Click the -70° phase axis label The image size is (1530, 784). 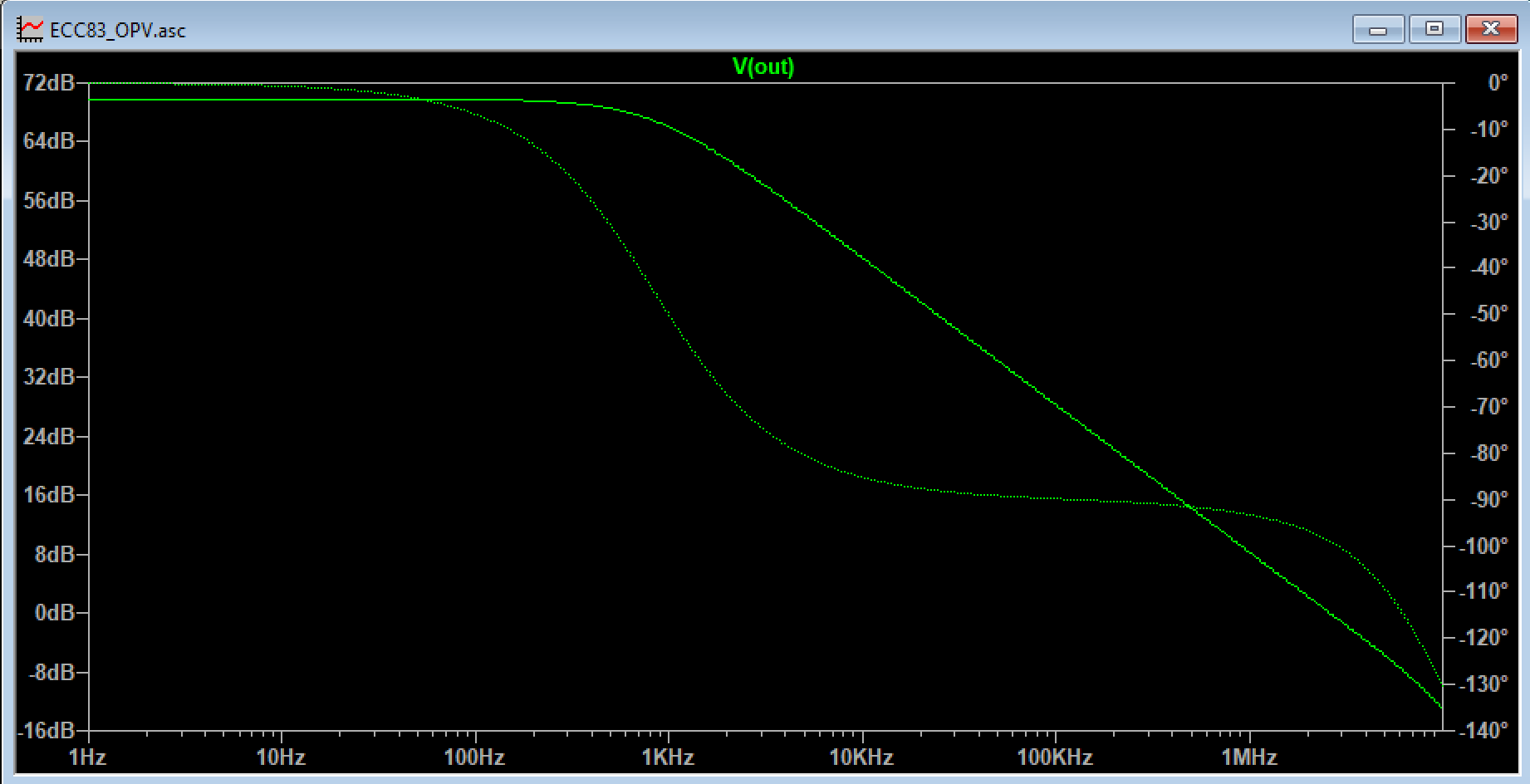(x=1488, y=407)
